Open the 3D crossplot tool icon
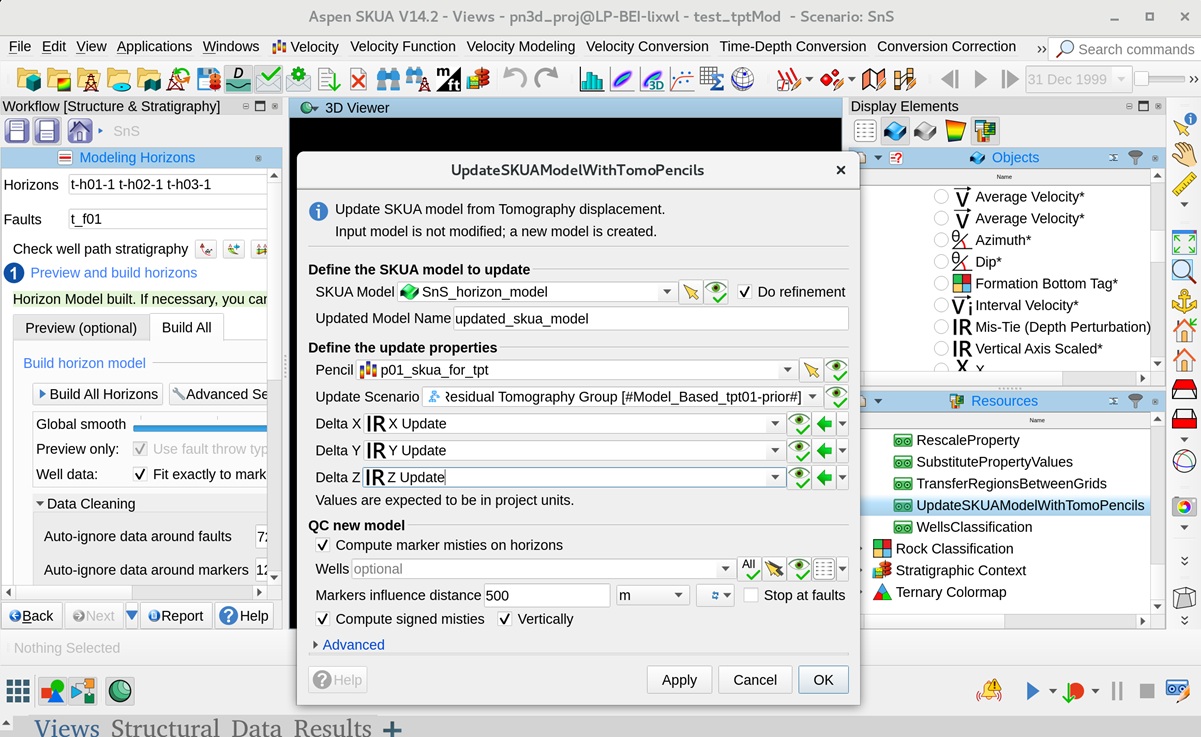Image resolution: width=1201 pixels, height=737 pixels. 652,79
